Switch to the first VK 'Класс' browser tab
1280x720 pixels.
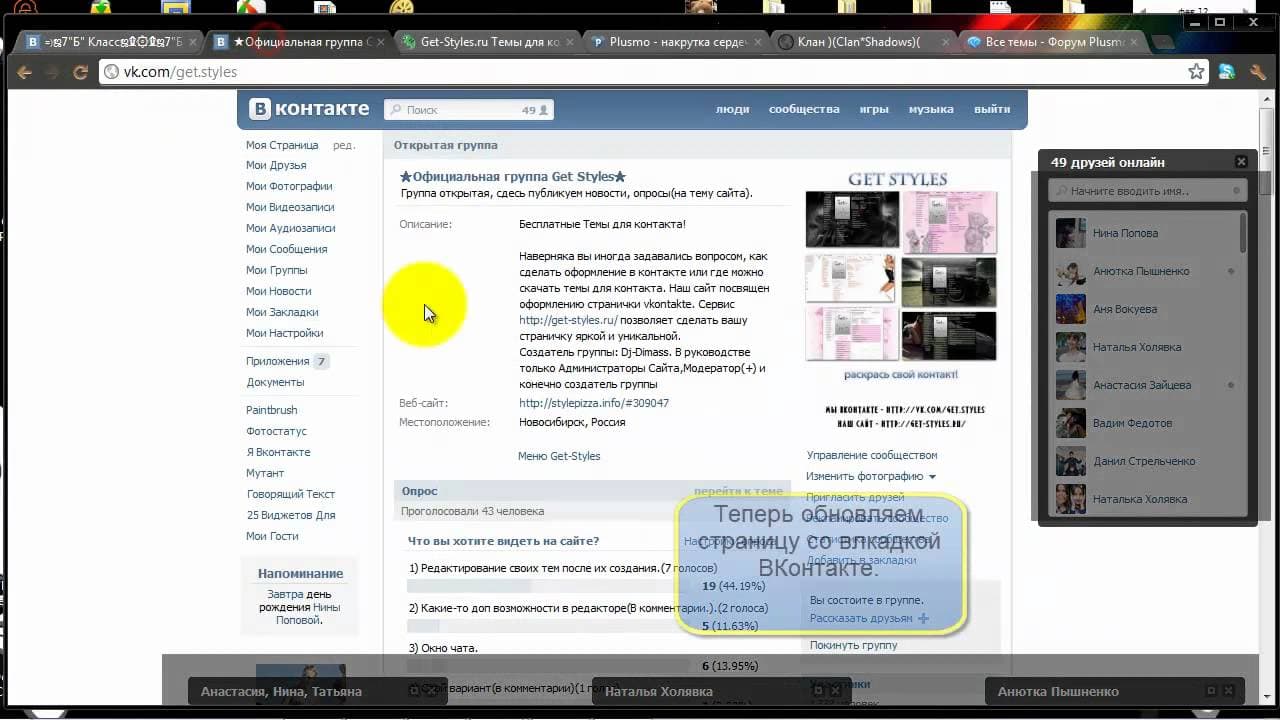coord(109,42)
